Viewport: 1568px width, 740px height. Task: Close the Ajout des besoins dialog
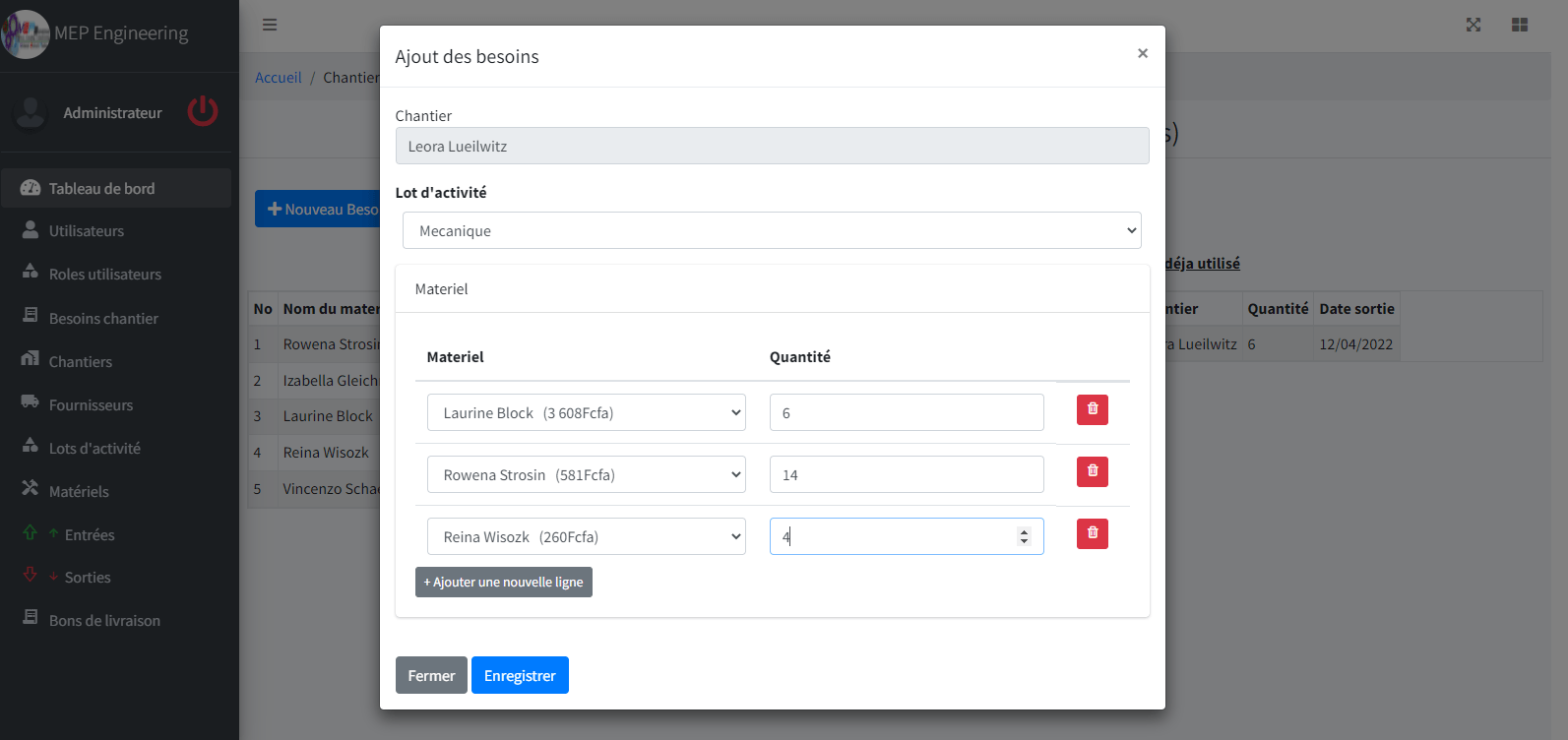(1142, 53)
